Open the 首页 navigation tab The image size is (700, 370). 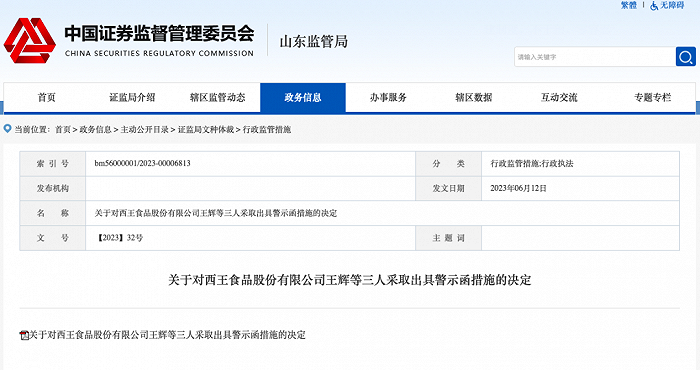click(46, 97)
